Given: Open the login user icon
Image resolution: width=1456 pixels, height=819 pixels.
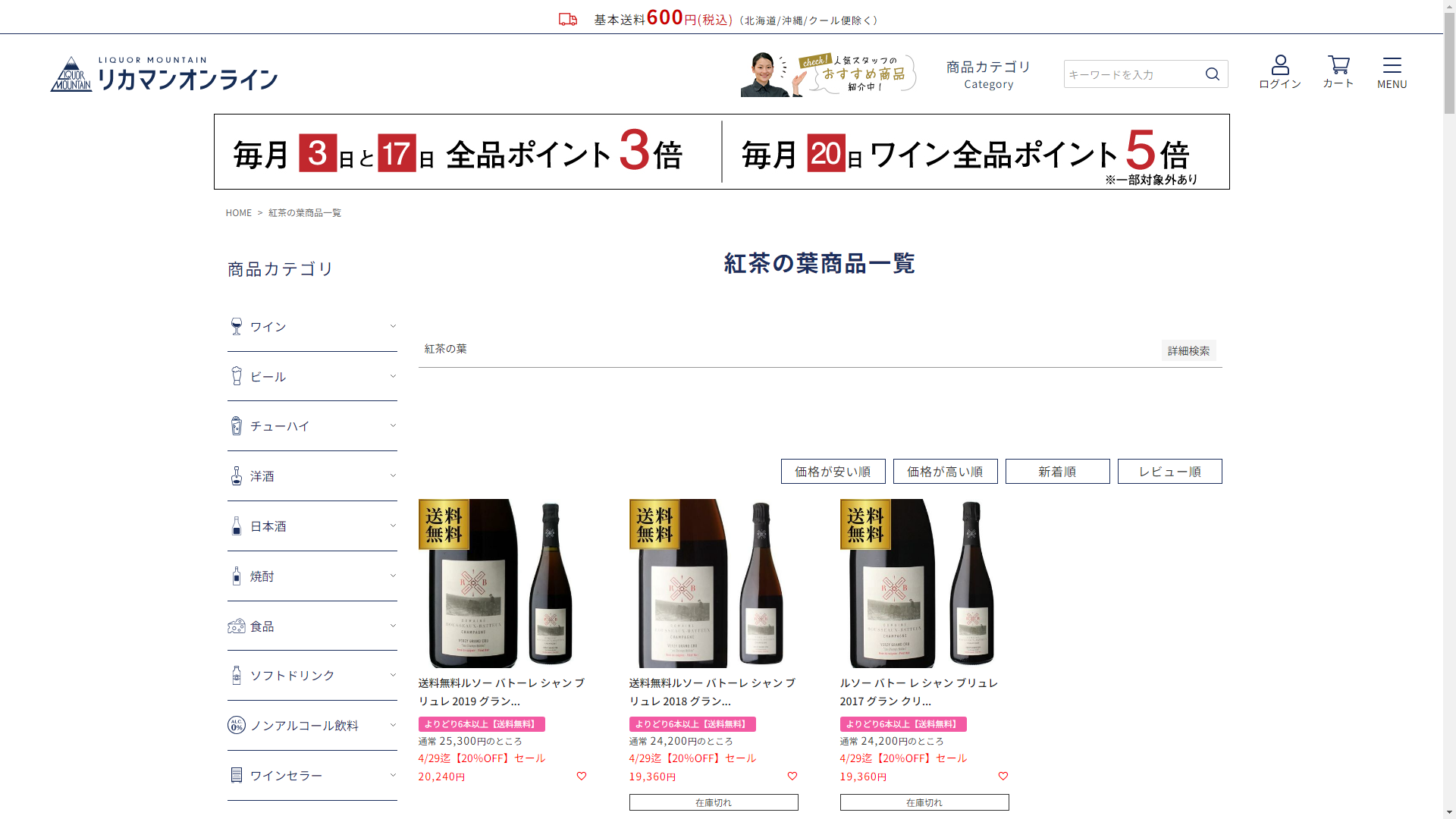Looking at the screenshot, I should pyautogui.click(x=1280, y=65).
